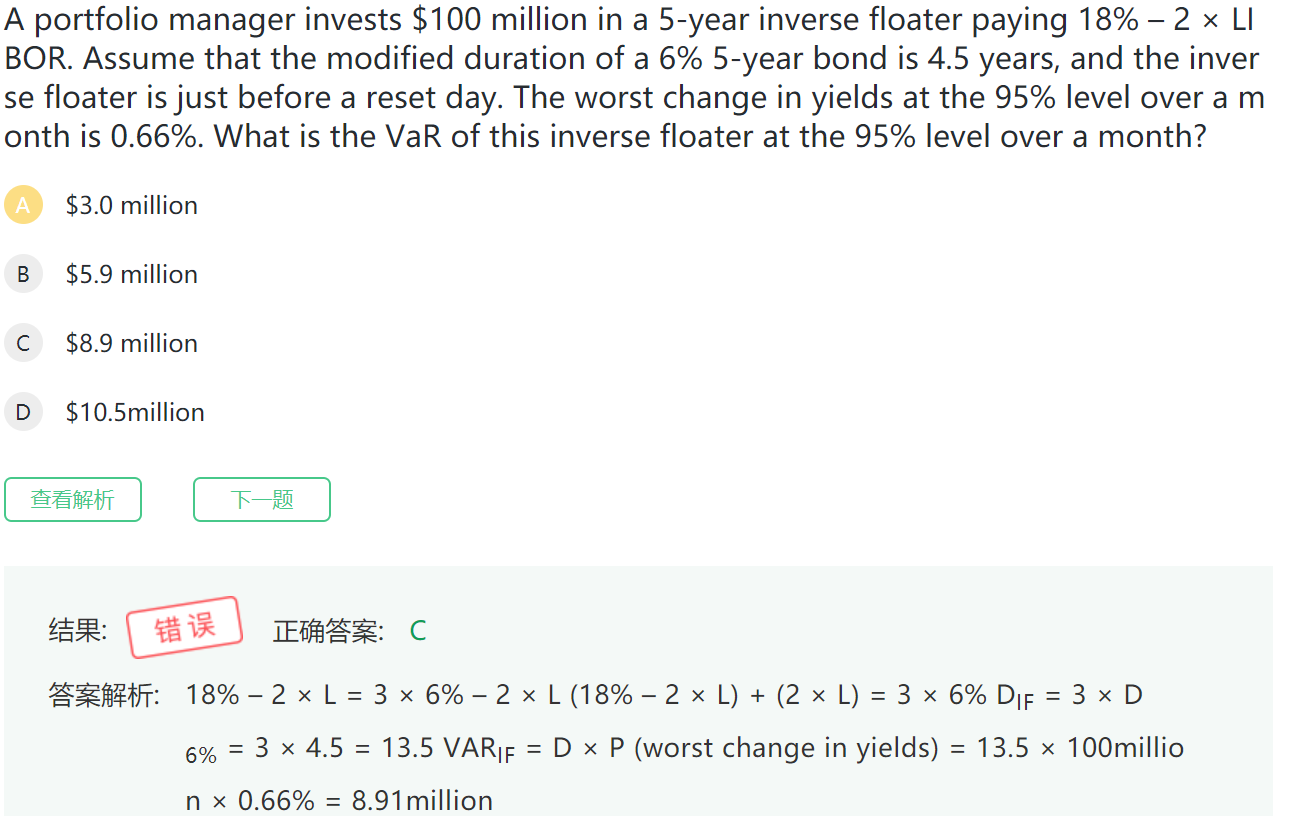Select answer option A circle

(x=23, y=205)
